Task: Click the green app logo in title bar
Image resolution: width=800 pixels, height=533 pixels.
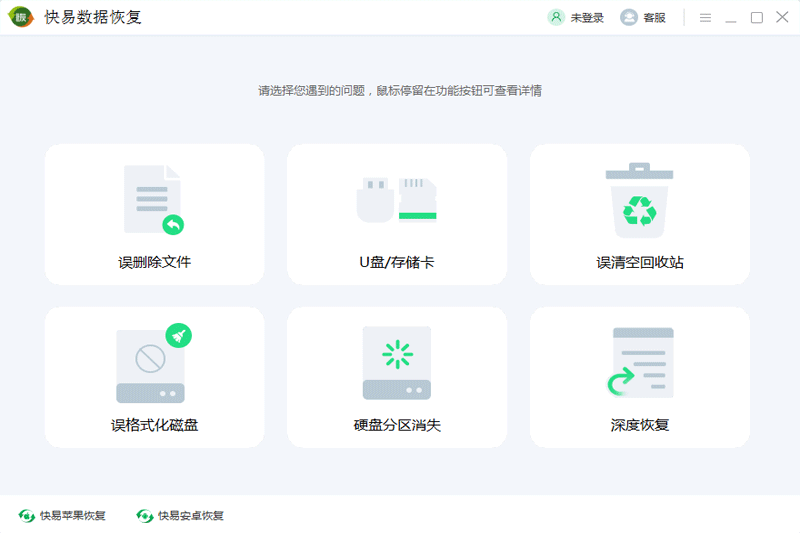Action: [19, 17]
